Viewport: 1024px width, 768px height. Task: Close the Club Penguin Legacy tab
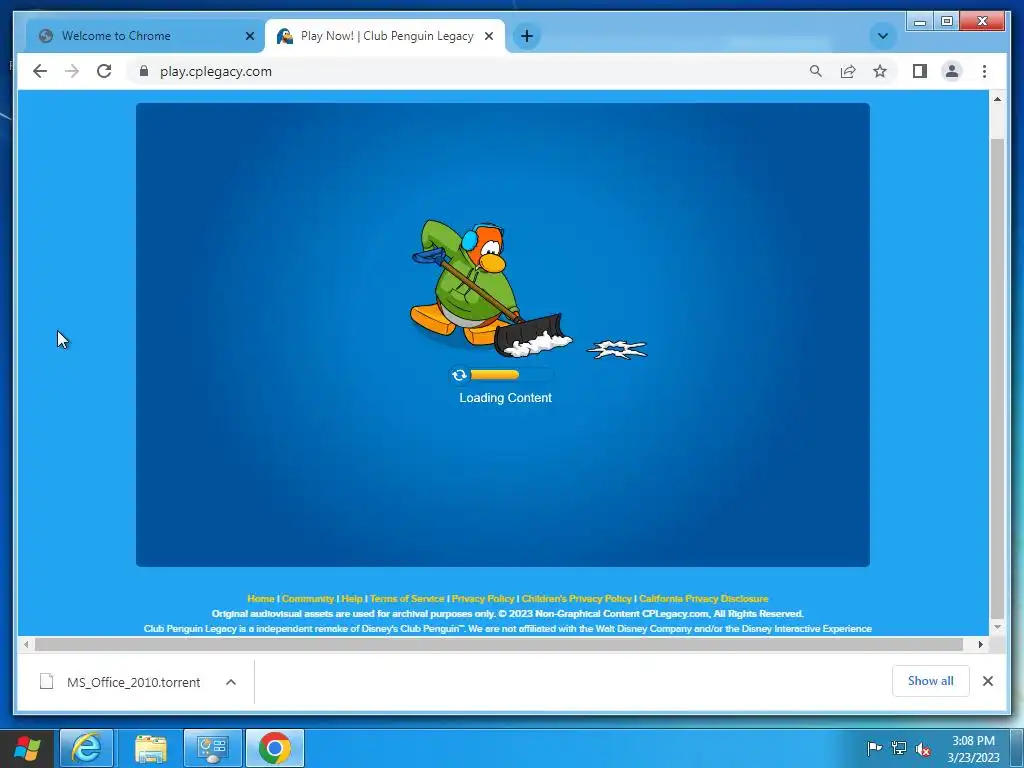pos(488,36)
